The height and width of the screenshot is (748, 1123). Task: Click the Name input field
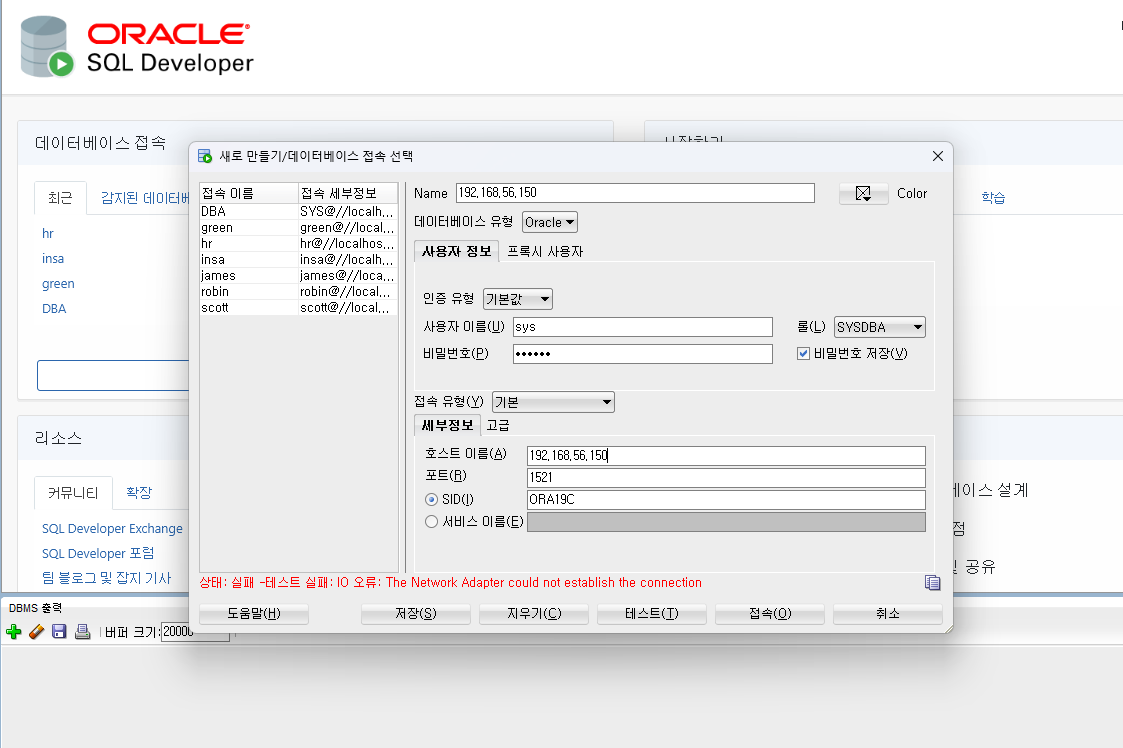coord(635,193)
